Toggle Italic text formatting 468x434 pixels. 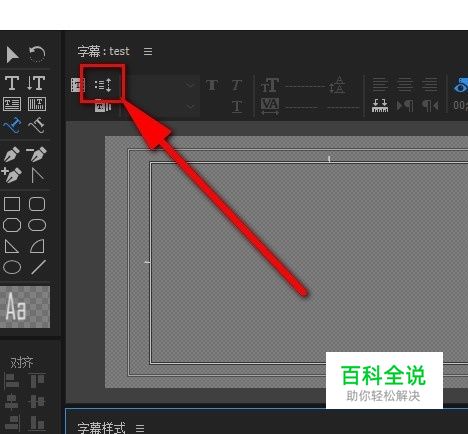(237, 85)
